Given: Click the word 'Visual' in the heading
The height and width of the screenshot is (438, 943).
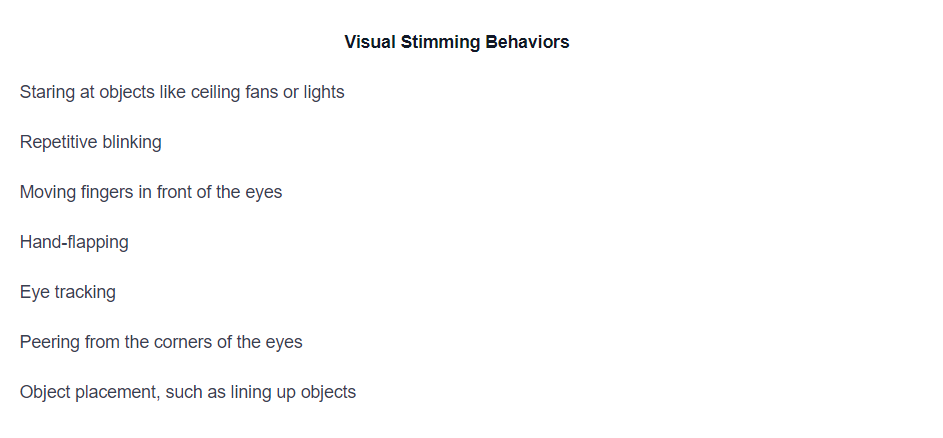Looking at the screenshot, I should [370, 42].
